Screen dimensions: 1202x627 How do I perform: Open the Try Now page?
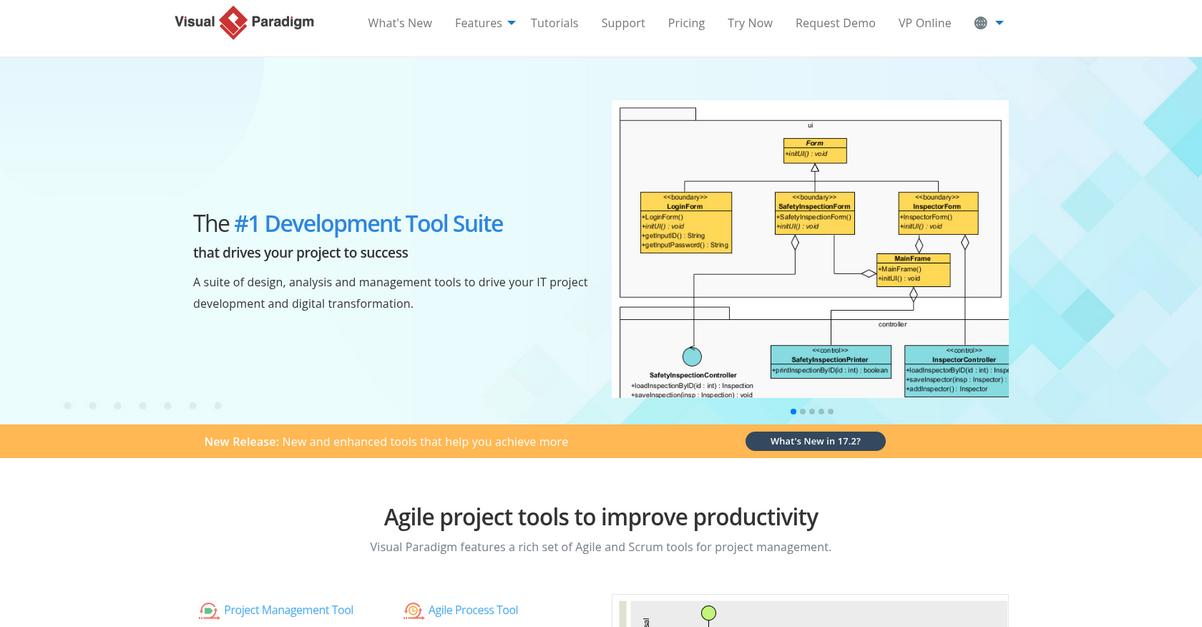(x=750, y=23)
